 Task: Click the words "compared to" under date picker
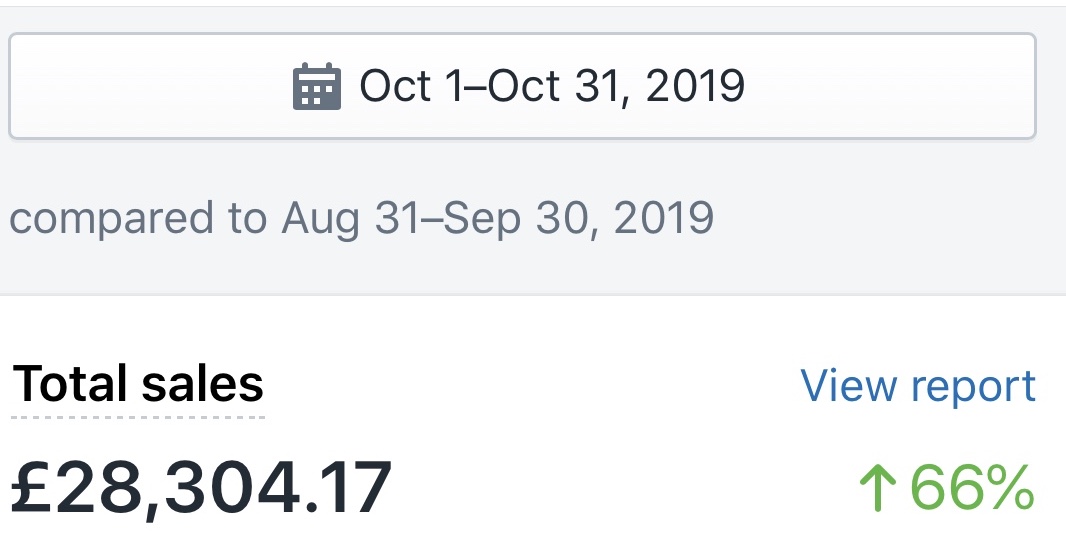coord(138,219)
